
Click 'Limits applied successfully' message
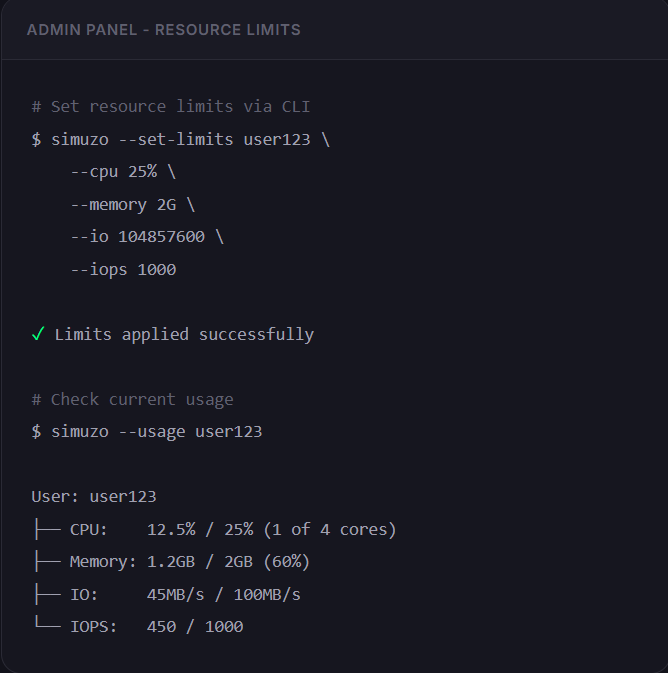[x=184, y=334]
